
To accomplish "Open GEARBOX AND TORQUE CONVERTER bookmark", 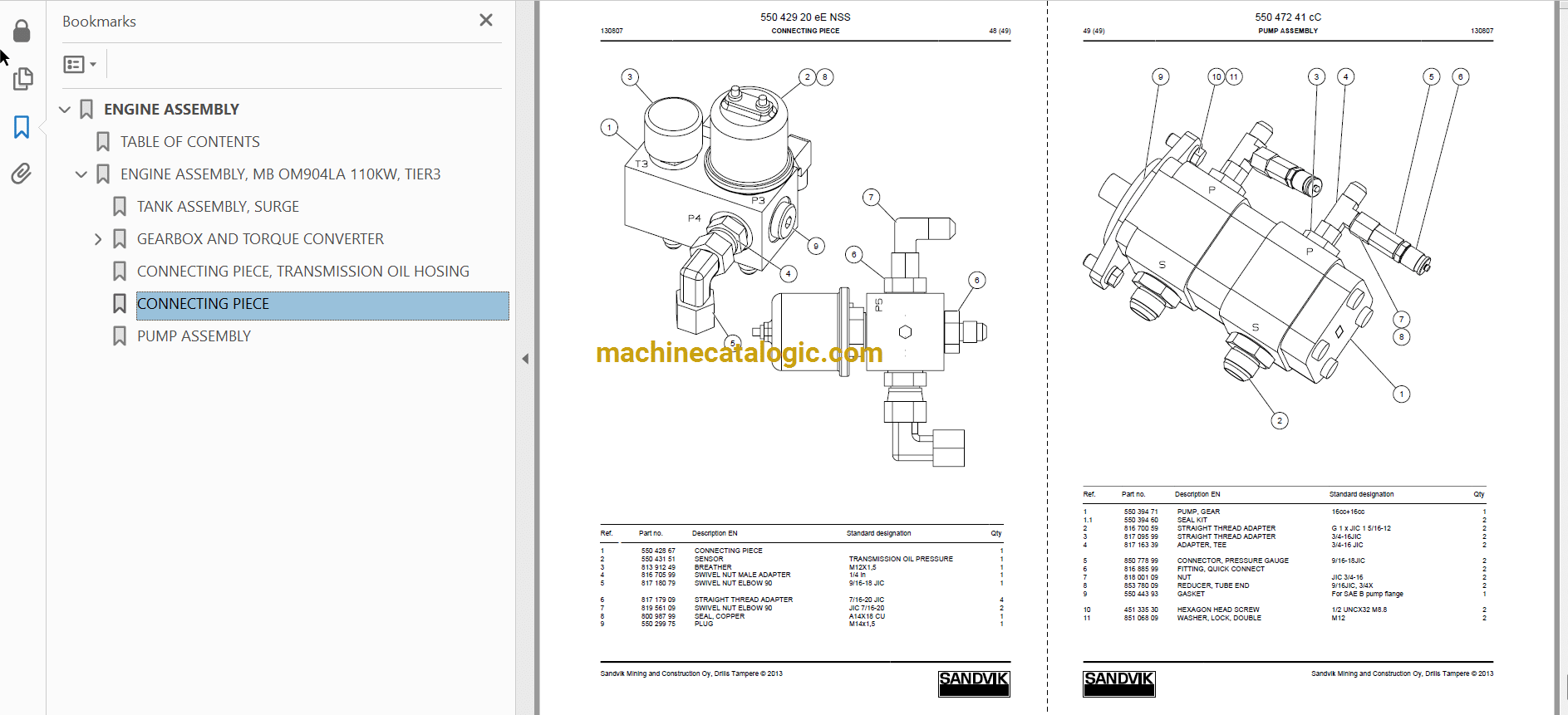I will tap(260, 239).
